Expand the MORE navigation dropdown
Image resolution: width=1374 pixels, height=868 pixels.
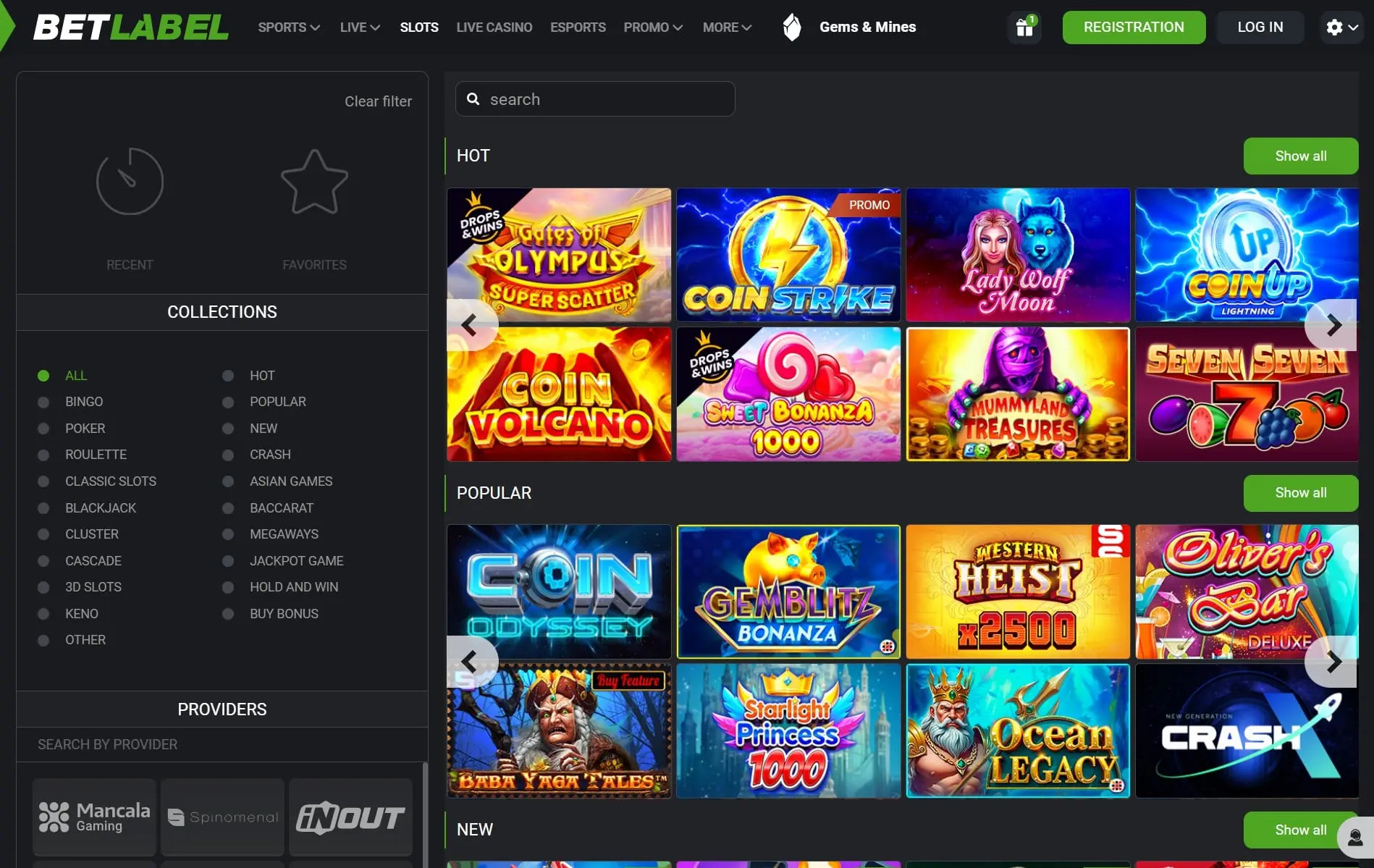[727, 28]
